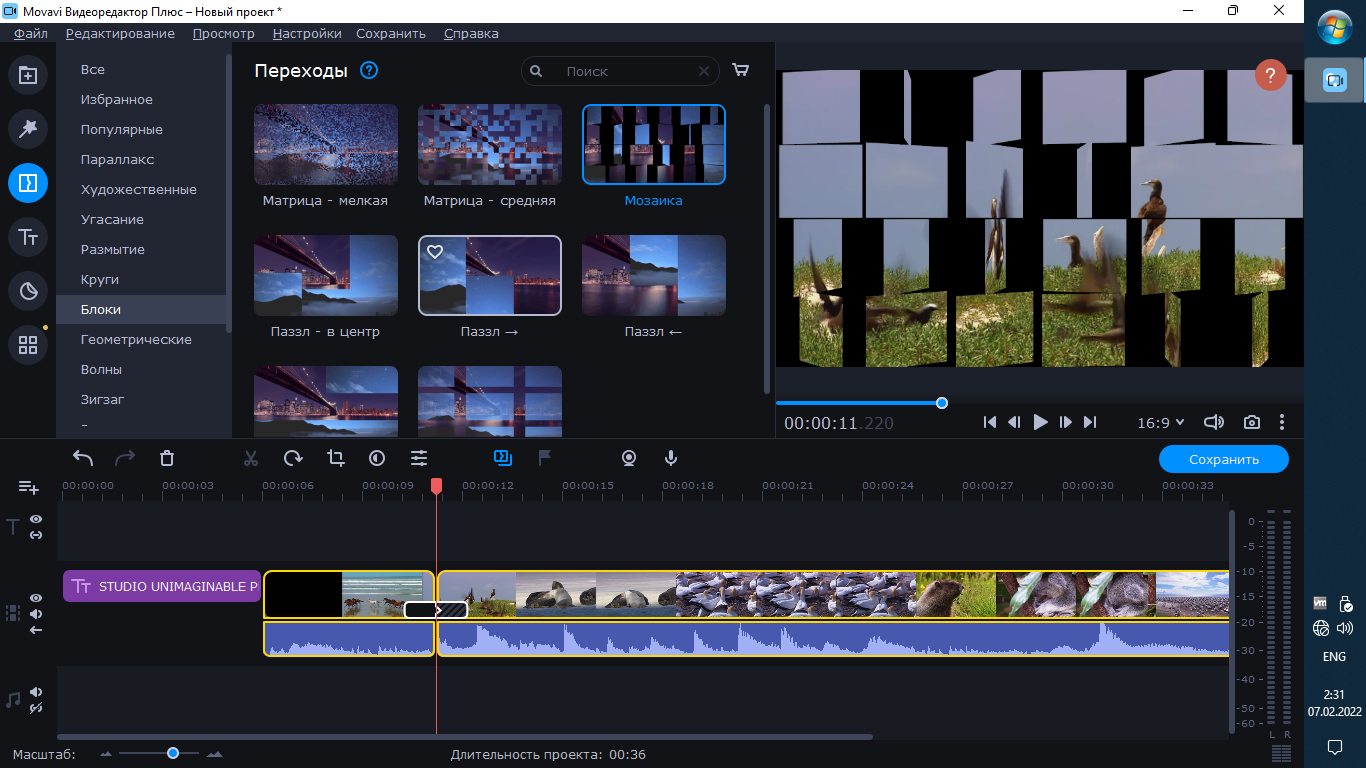Open the Titles panel in sidebar
This screenshot has height=768, width=1366.
(28, 237)
